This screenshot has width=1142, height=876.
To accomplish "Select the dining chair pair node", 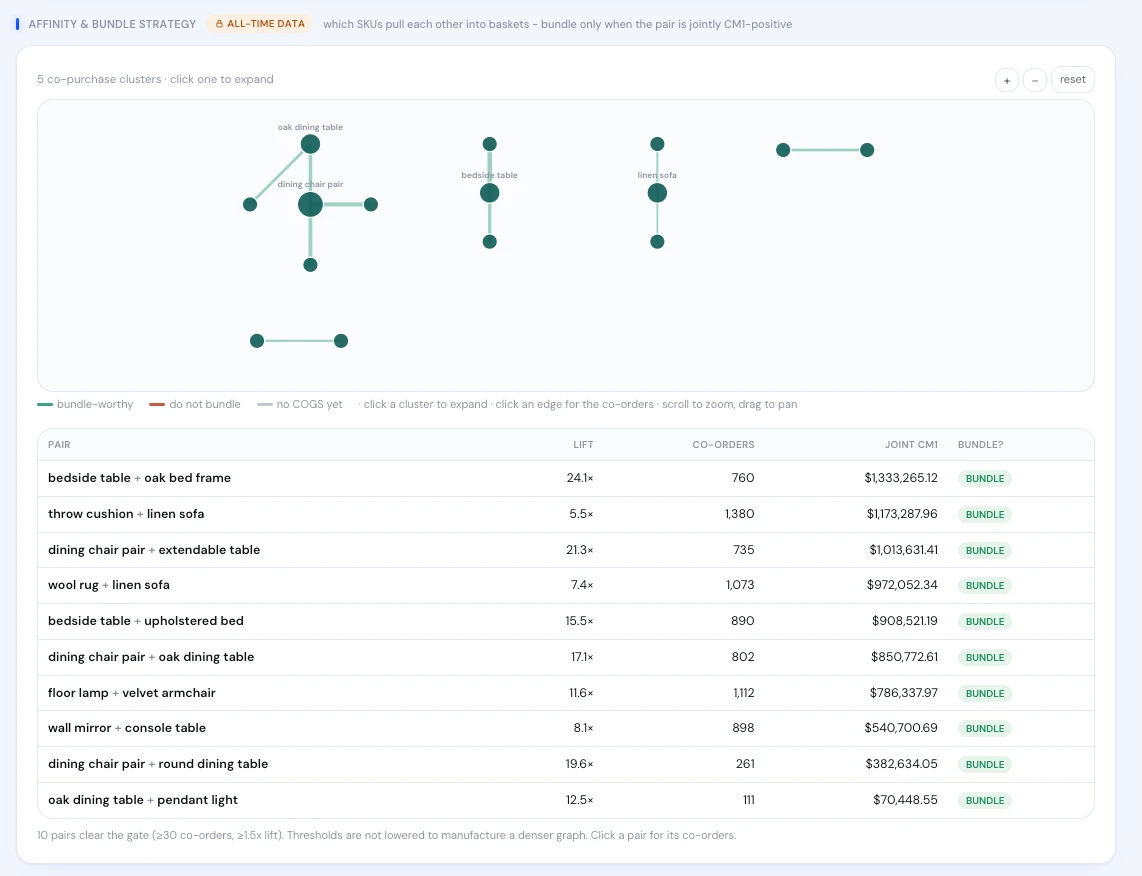I will pos(310,205).
